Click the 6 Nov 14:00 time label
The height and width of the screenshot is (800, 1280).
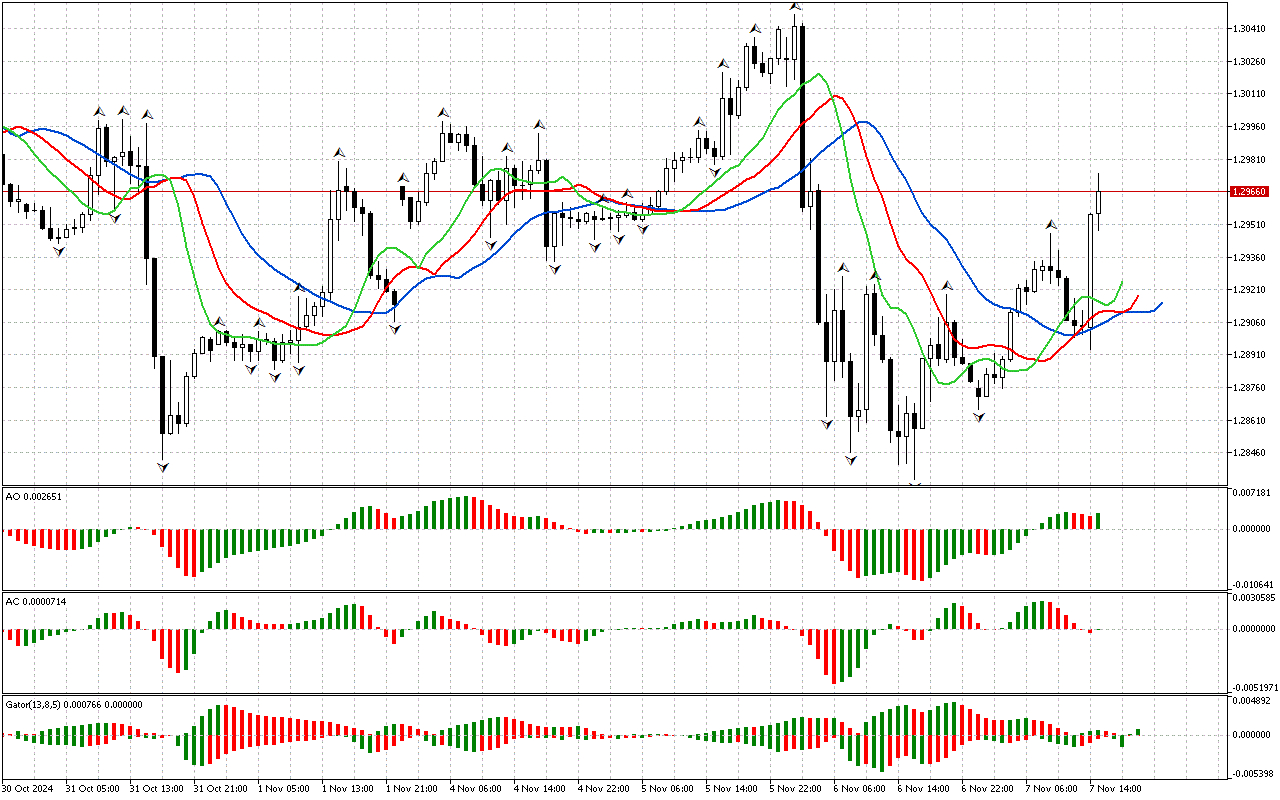(x=926, y=788)
